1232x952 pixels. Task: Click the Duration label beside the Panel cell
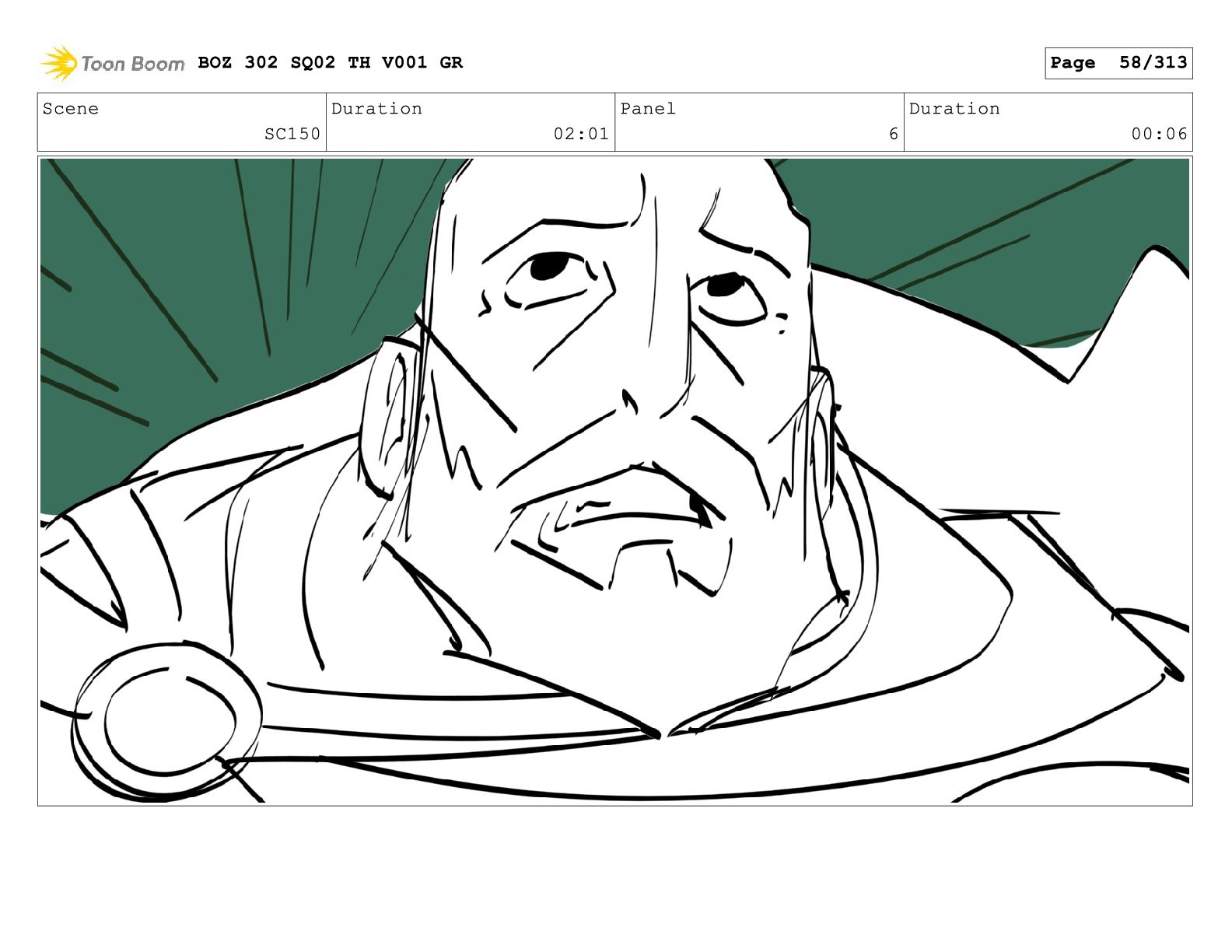[x=954, y=109]
